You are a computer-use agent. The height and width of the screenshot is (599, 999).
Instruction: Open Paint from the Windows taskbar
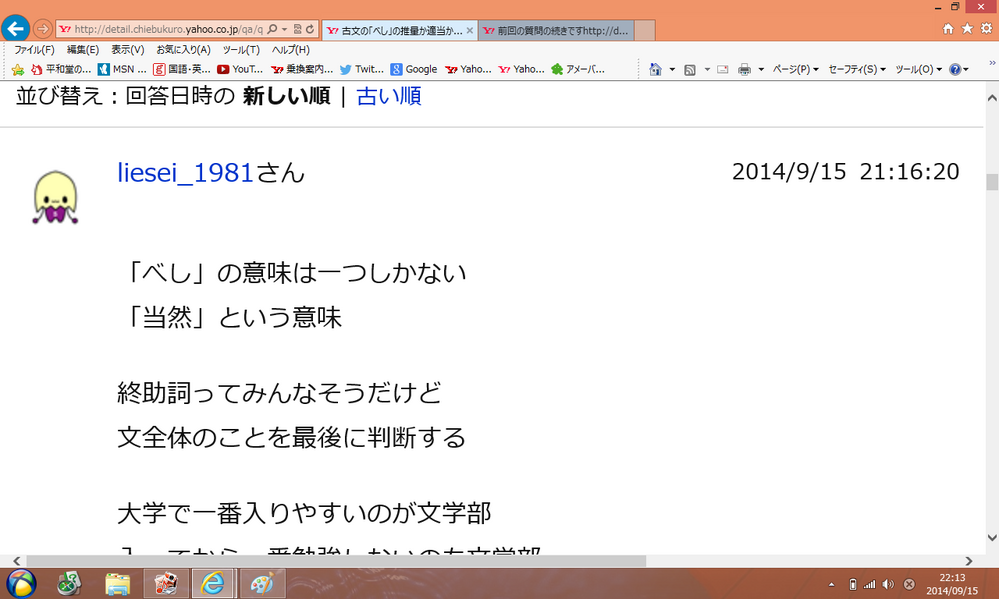coord(265,583)
